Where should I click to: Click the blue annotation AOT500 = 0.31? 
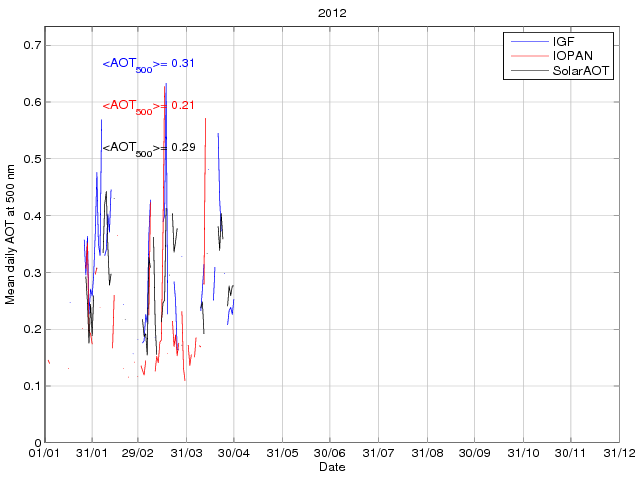click(x=148, y=64)
